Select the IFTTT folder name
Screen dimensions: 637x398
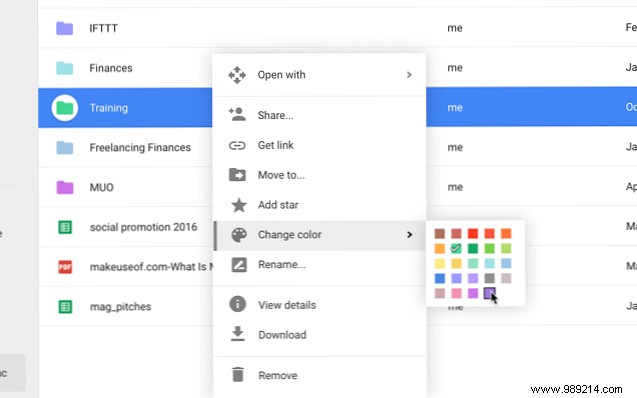click(104, 28)
